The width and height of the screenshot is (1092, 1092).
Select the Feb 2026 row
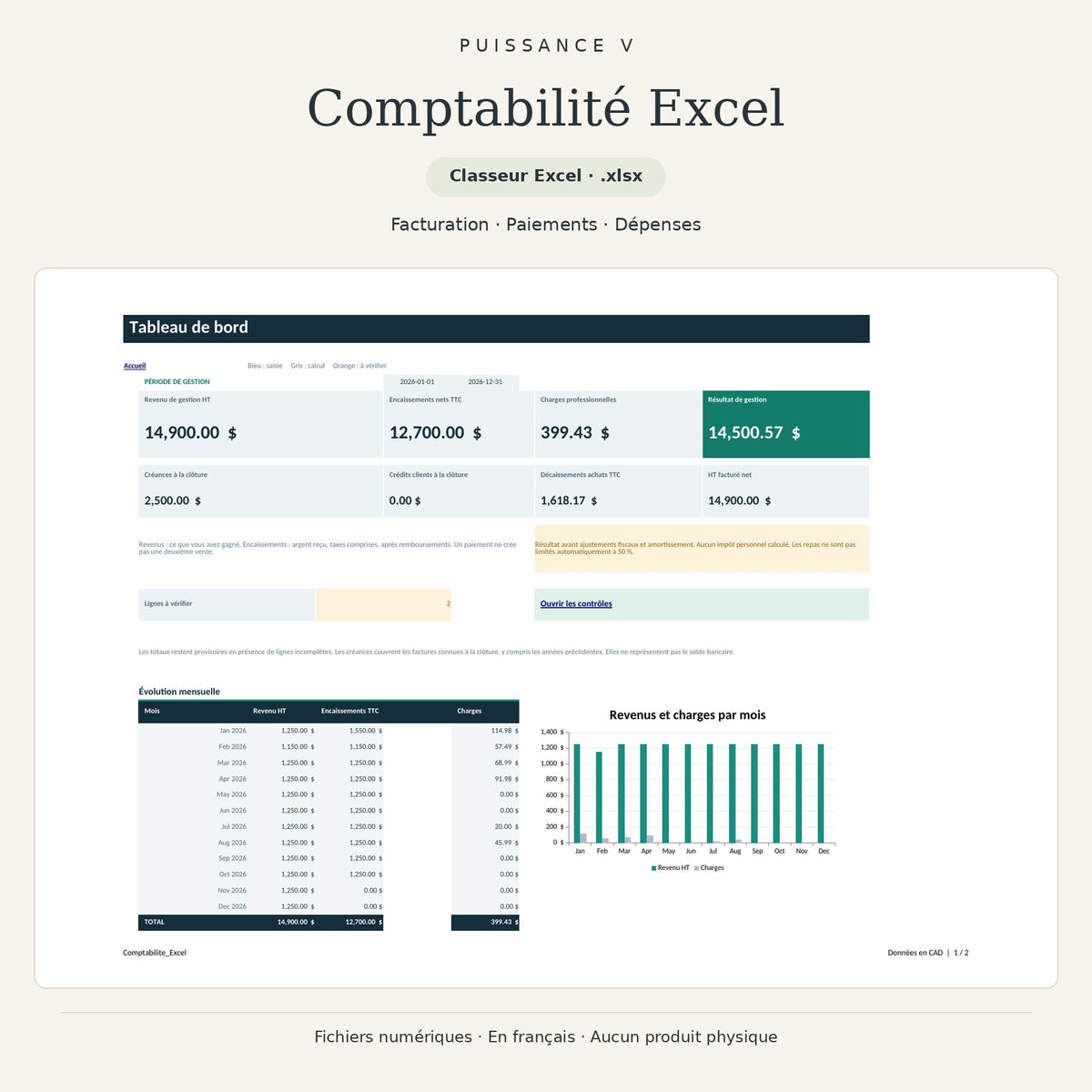(x=329, y=747)
